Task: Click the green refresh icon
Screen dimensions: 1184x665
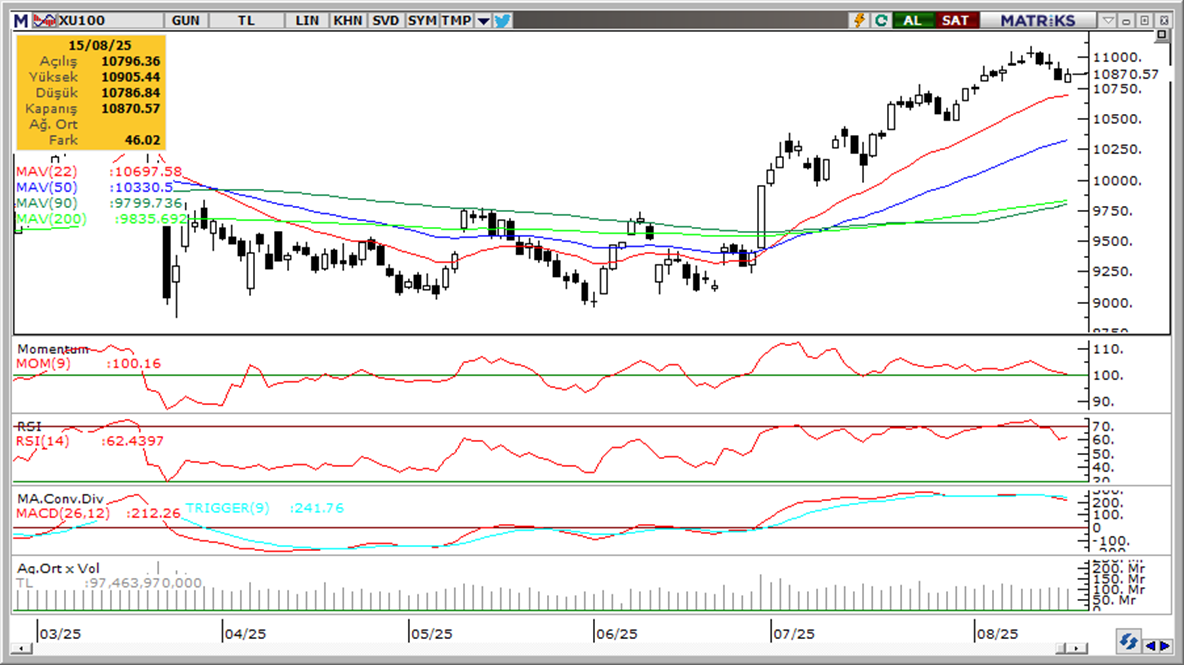Action: click(880, 20)
